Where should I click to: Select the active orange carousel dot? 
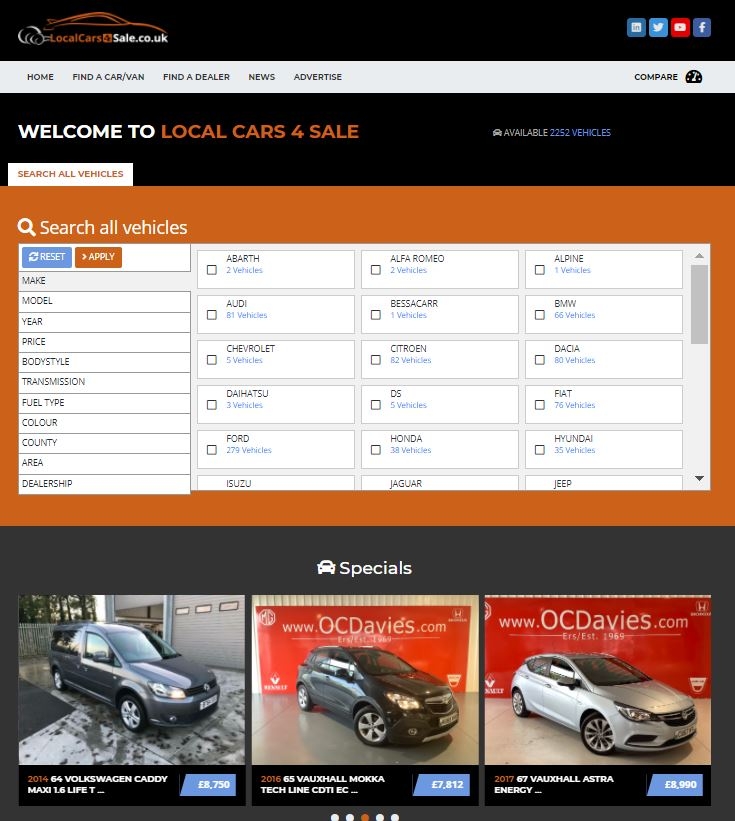click(365, 817)
